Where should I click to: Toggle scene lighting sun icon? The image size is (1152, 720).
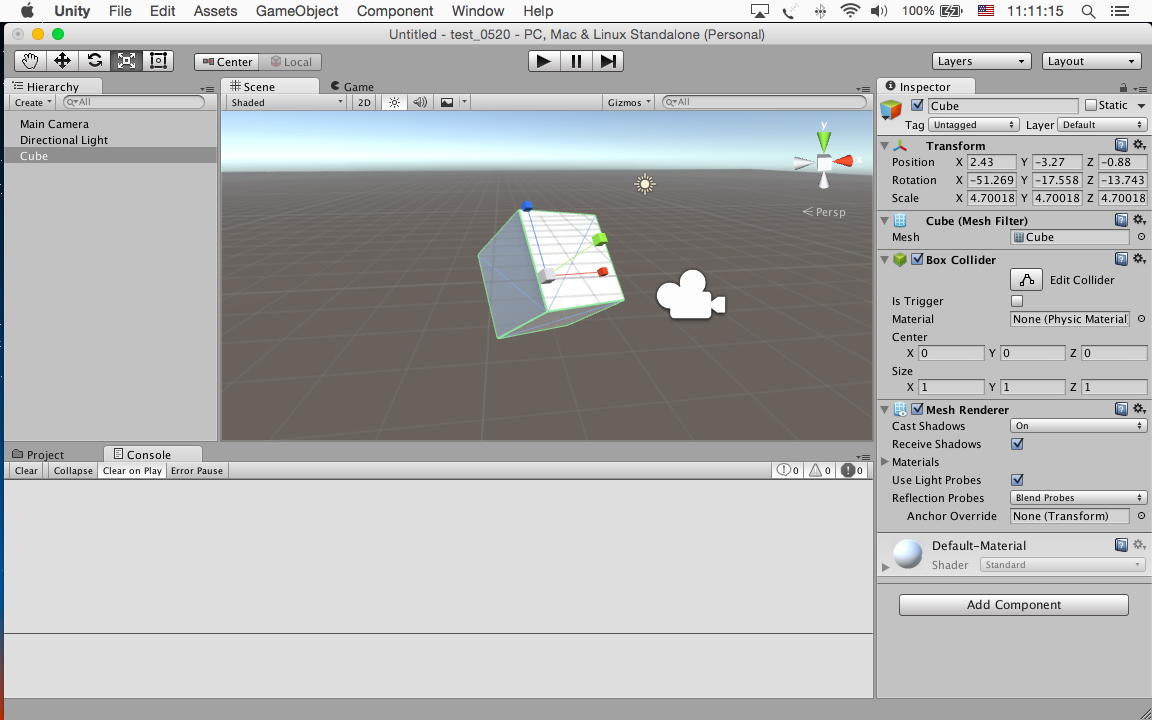tap(394, 102)
